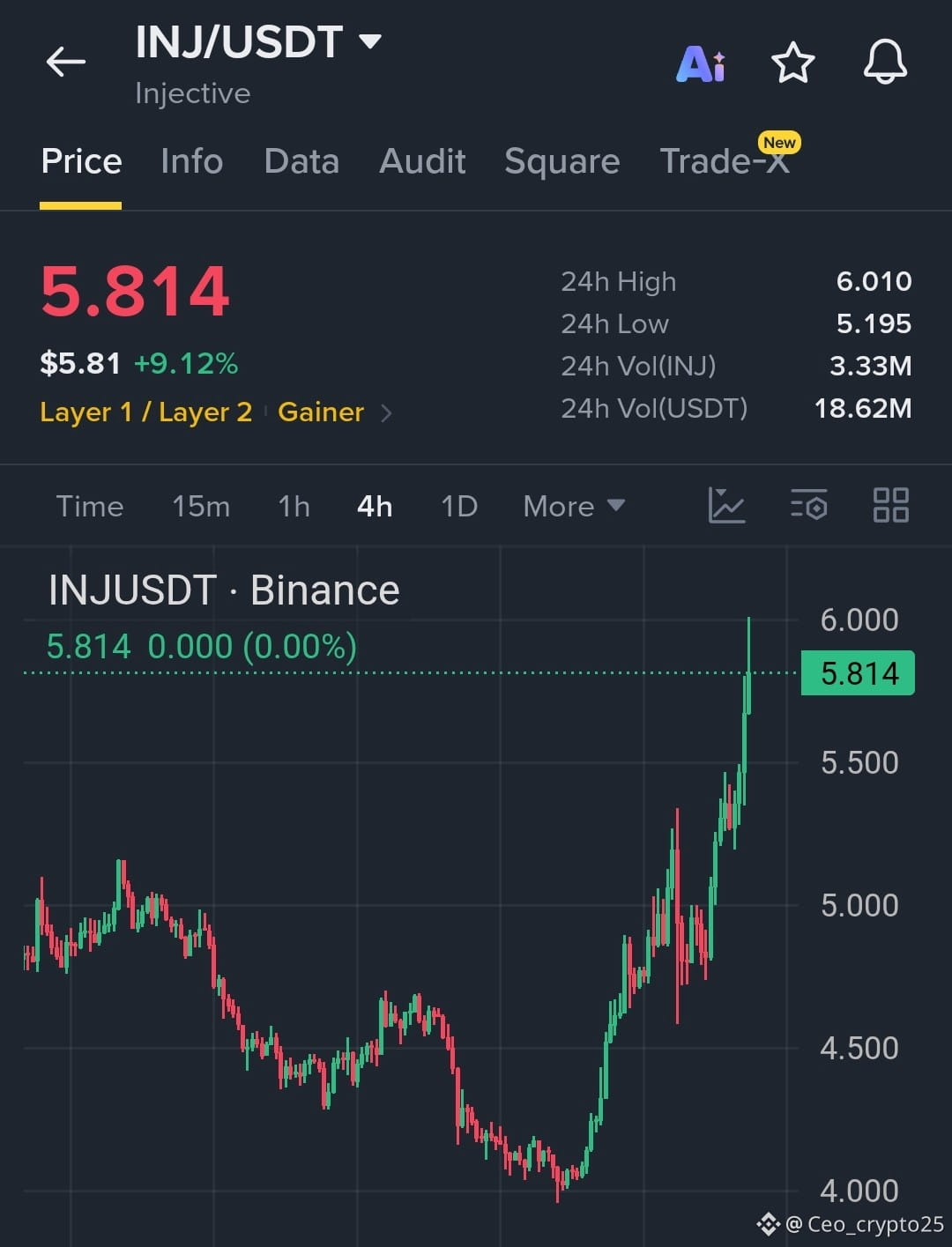Tap the Injective subtitle text

click(x=193, y=93)
